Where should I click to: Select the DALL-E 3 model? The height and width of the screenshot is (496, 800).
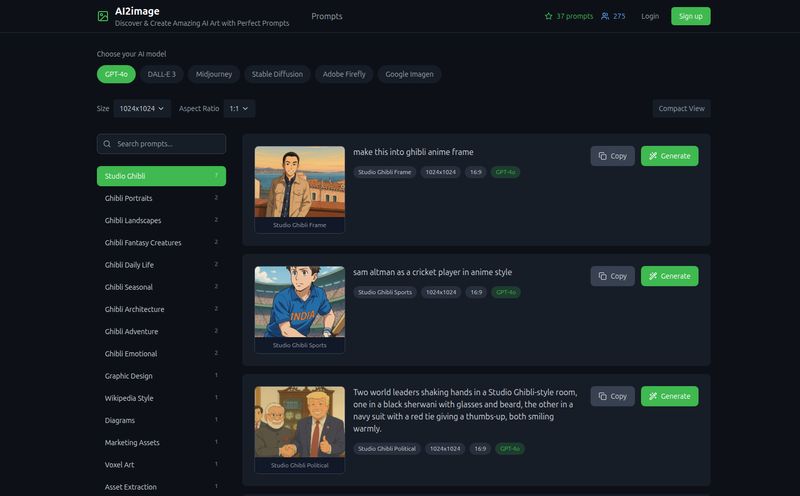coord(162,74)
